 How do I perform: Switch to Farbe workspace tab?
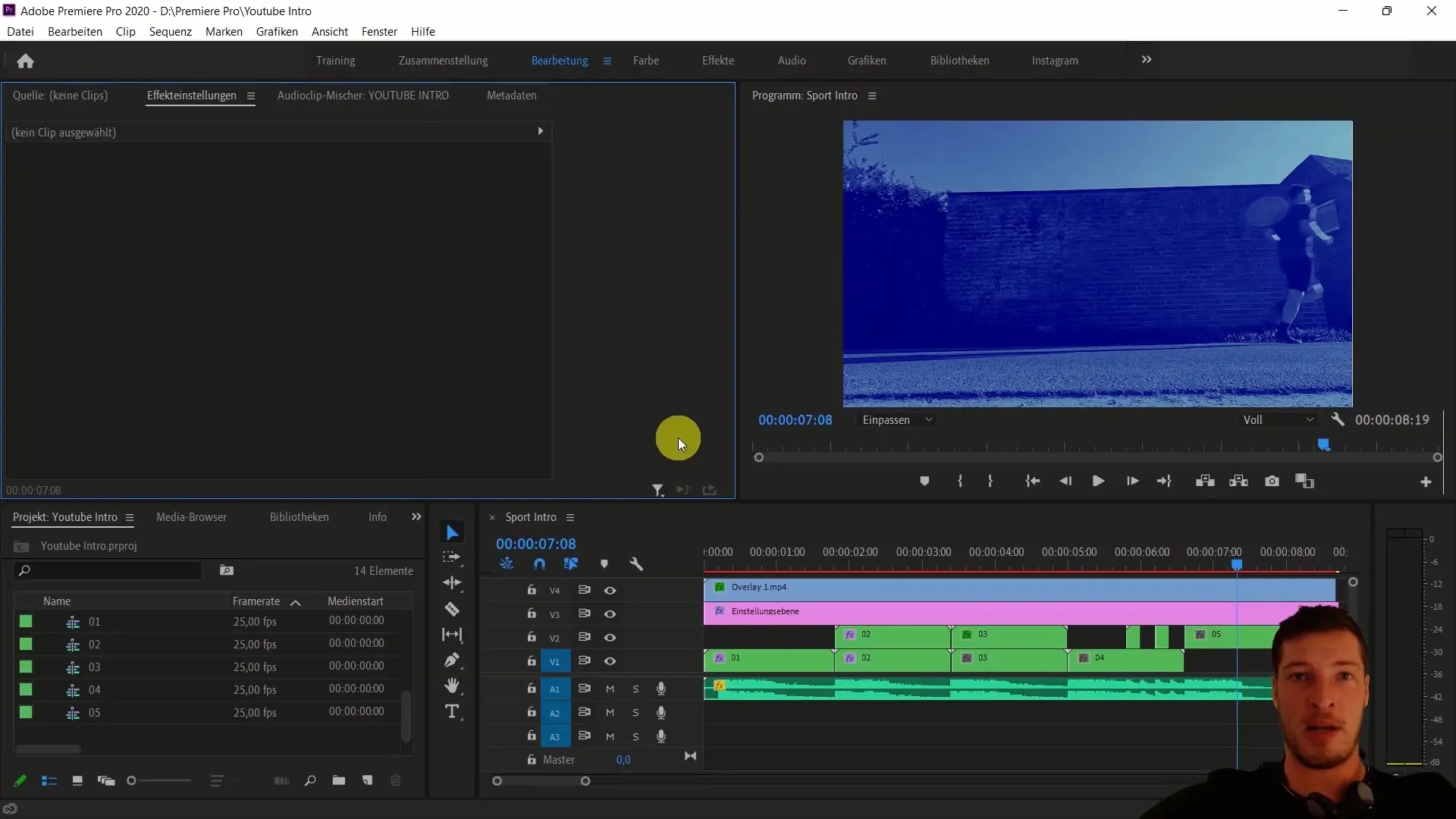point(646,60)
